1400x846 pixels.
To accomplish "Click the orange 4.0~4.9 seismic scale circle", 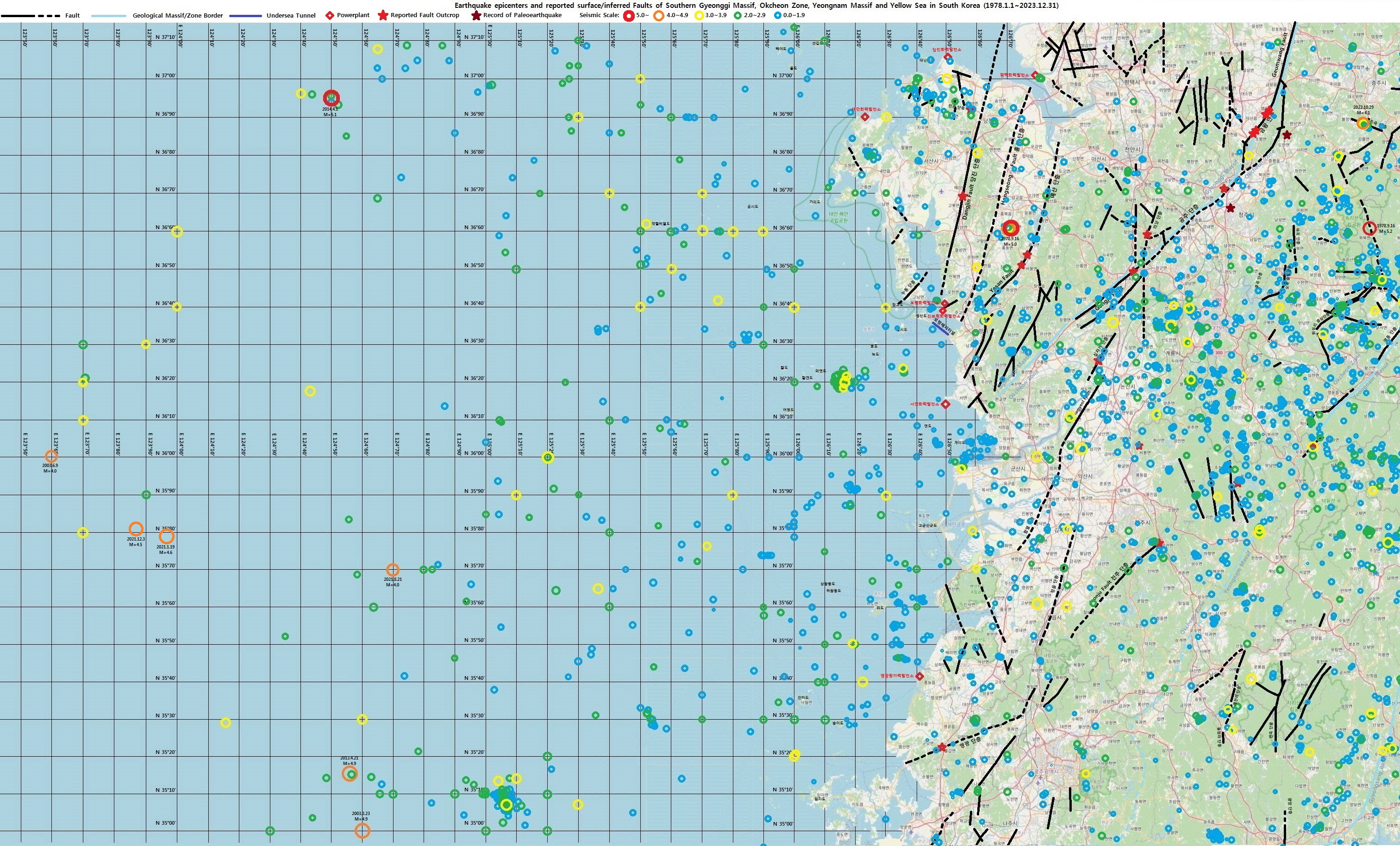I will tap(658, 16).
